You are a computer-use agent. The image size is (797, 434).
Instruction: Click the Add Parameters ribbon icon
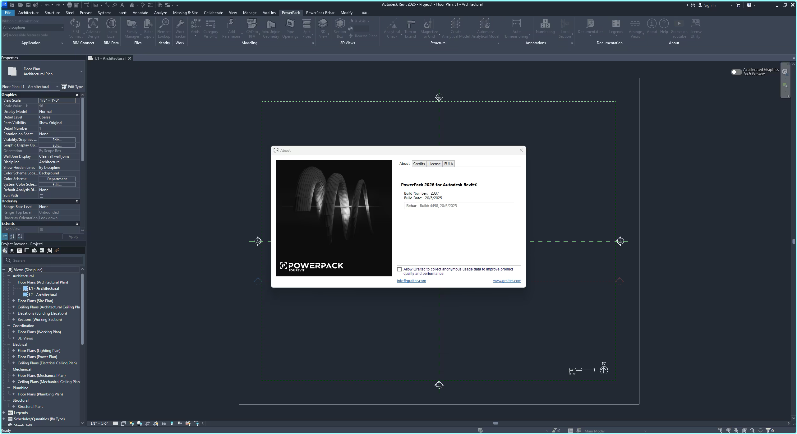231,25
